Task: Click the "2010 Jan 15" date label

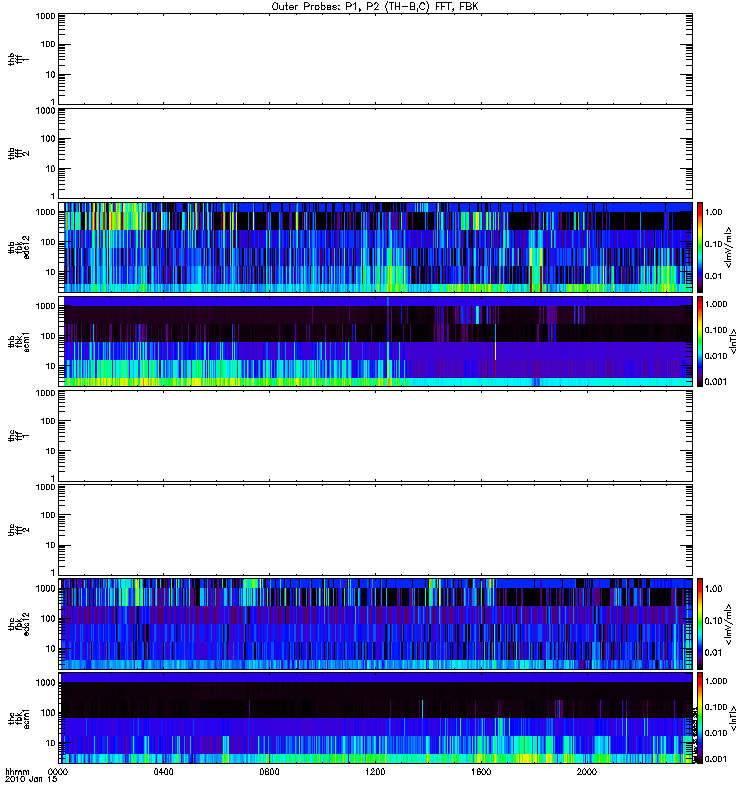Action: tap(31, 779)
